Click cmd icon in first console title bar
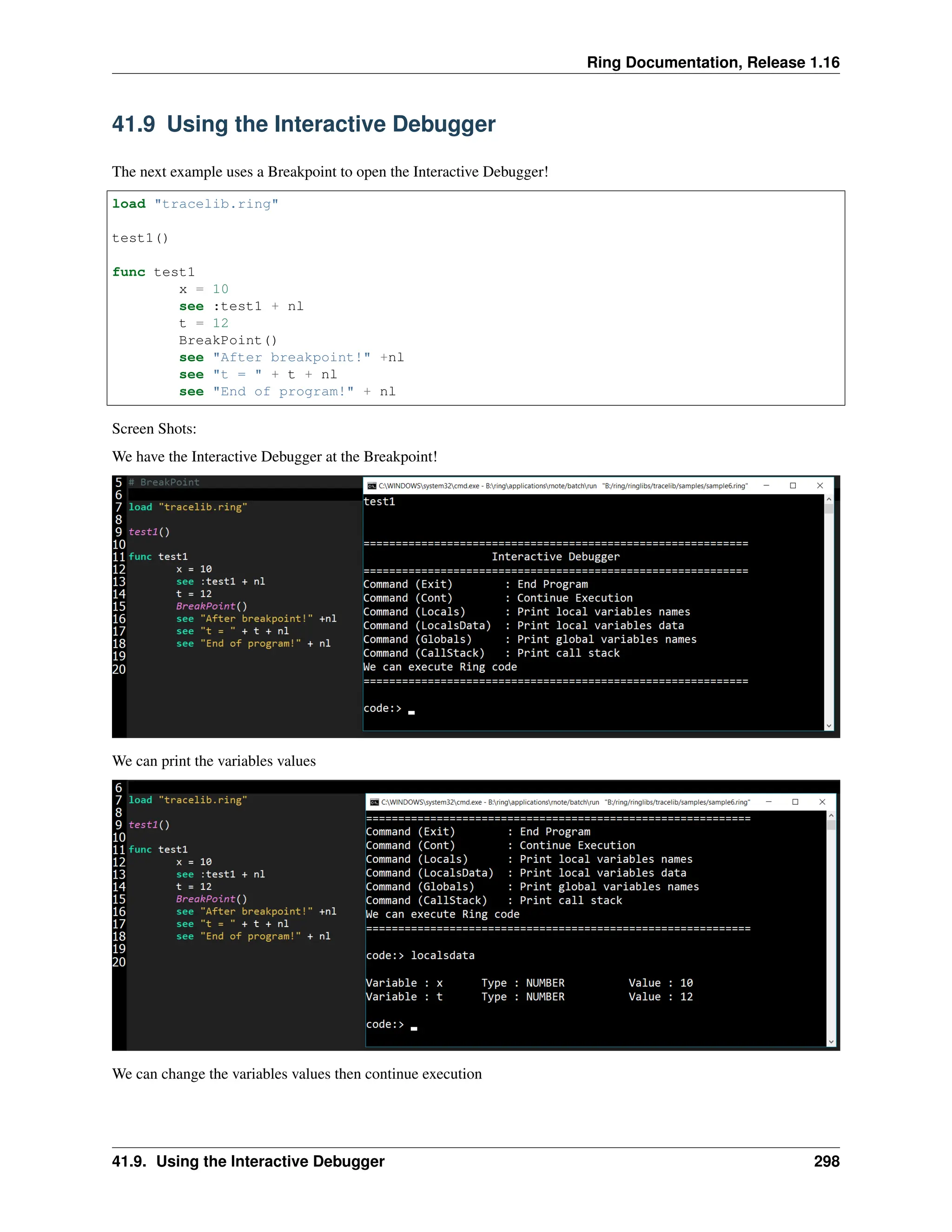The height and width of the screenshot is (1232, 952). tap(372, 486)
